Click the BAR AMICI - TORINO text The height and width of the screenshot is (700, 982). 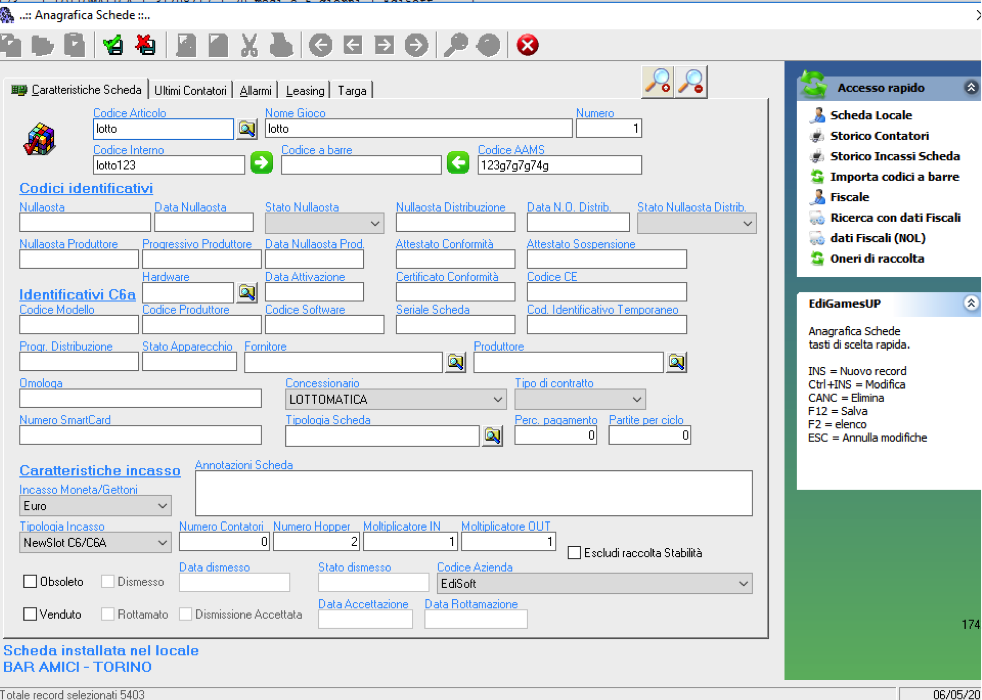(x=77, y=667)
